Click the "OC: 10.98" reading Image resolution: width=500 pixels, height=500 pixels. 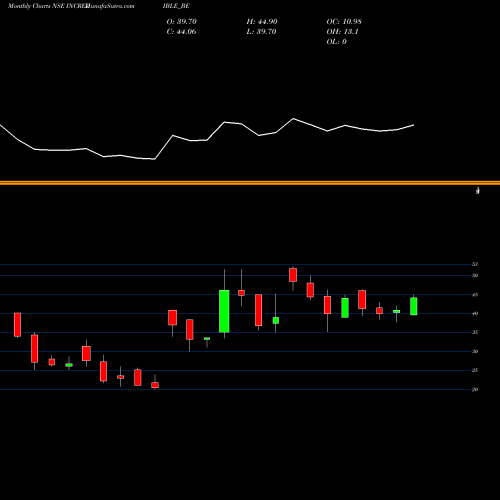(x=344, y=22)
